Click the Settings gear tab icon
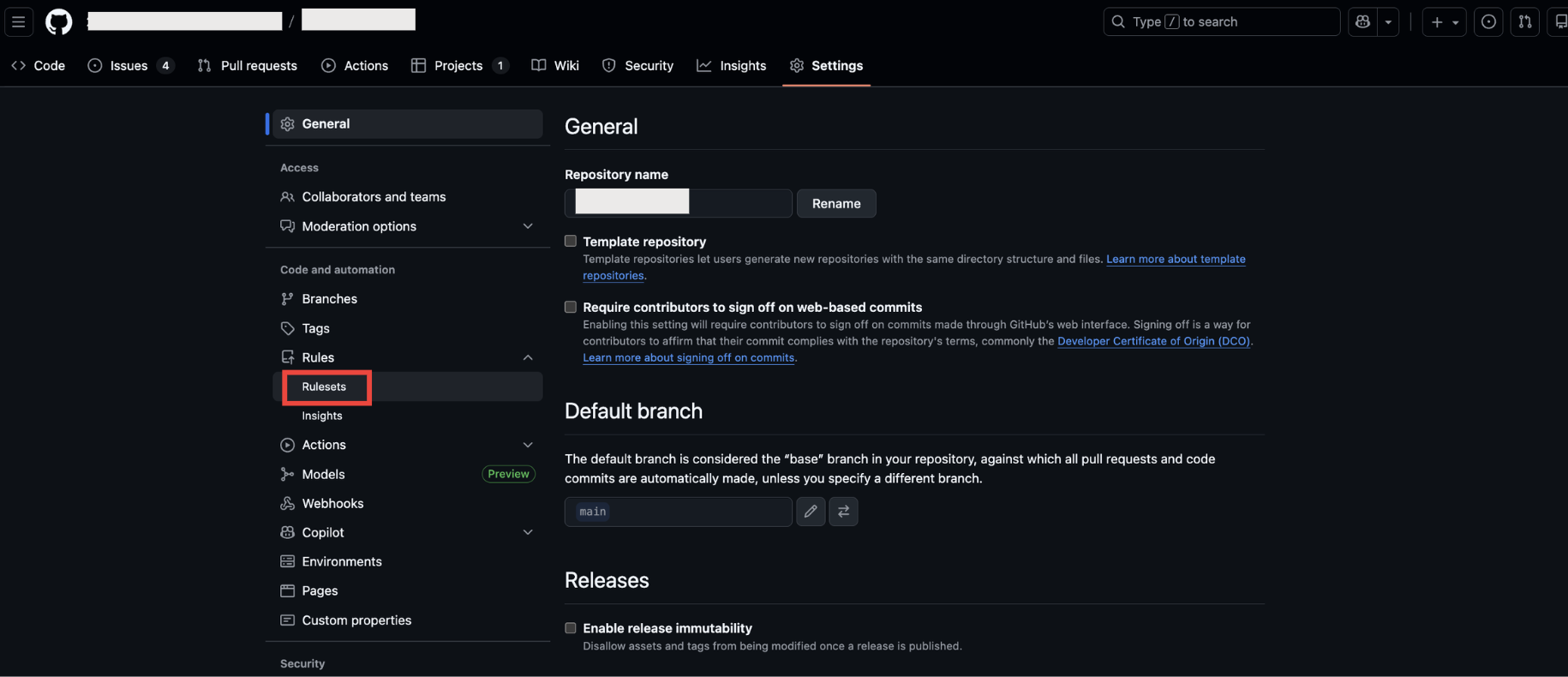The height and width of the screenshot is (677, 1568). pos(797,65)
